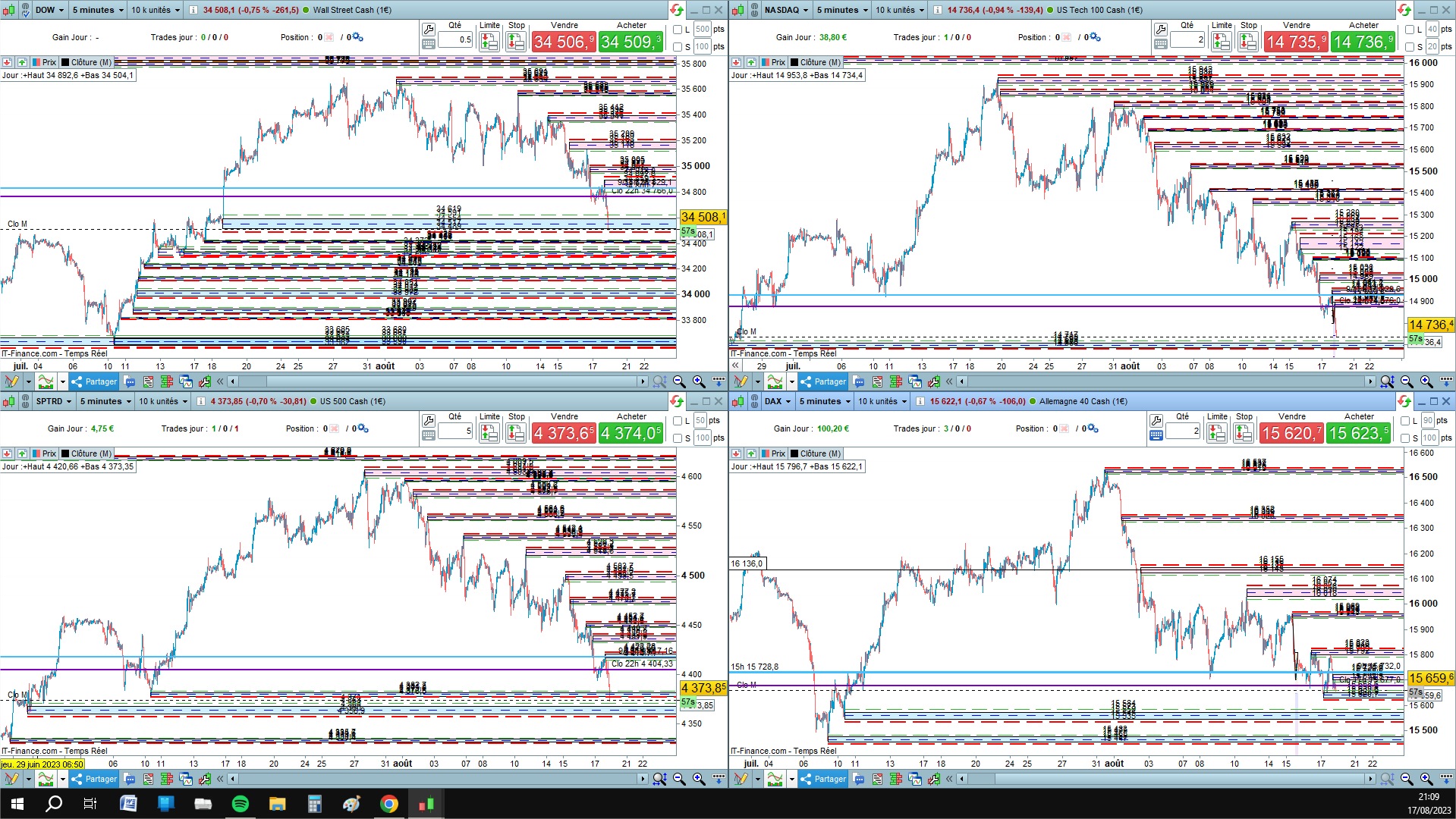Click the Limite order icon in the DAX panel

[1217, 433]
